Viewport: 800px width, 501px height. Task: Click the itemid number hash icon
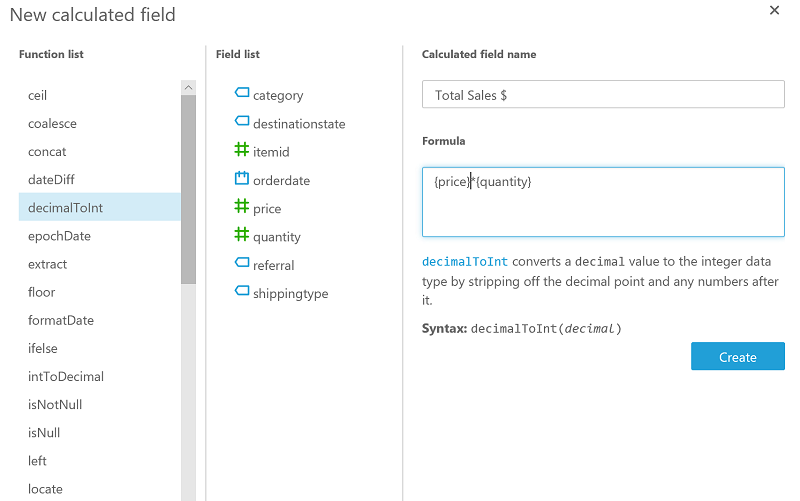[241, 150]
